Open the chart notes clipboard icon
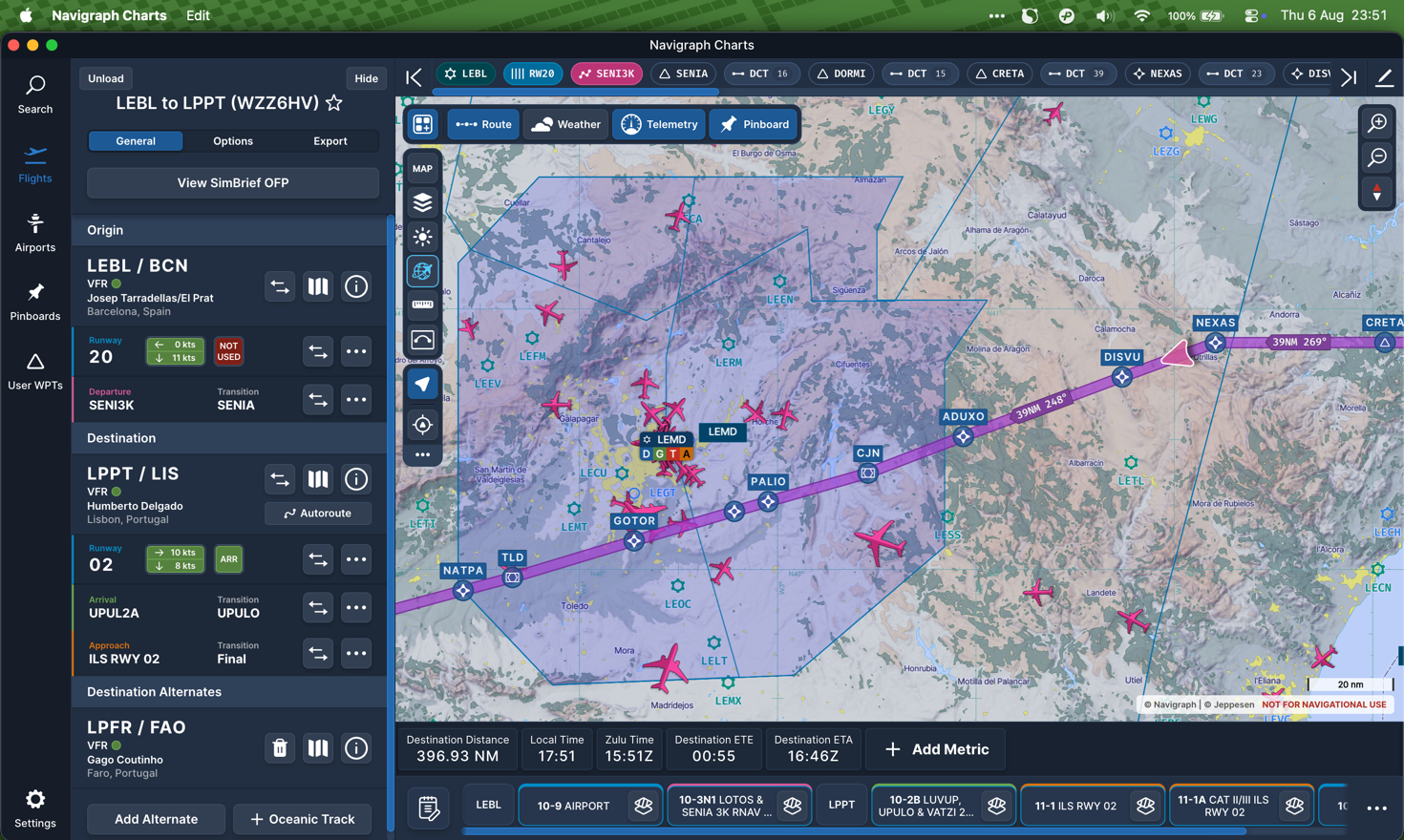1404x840 pixels. pos(429,808)
